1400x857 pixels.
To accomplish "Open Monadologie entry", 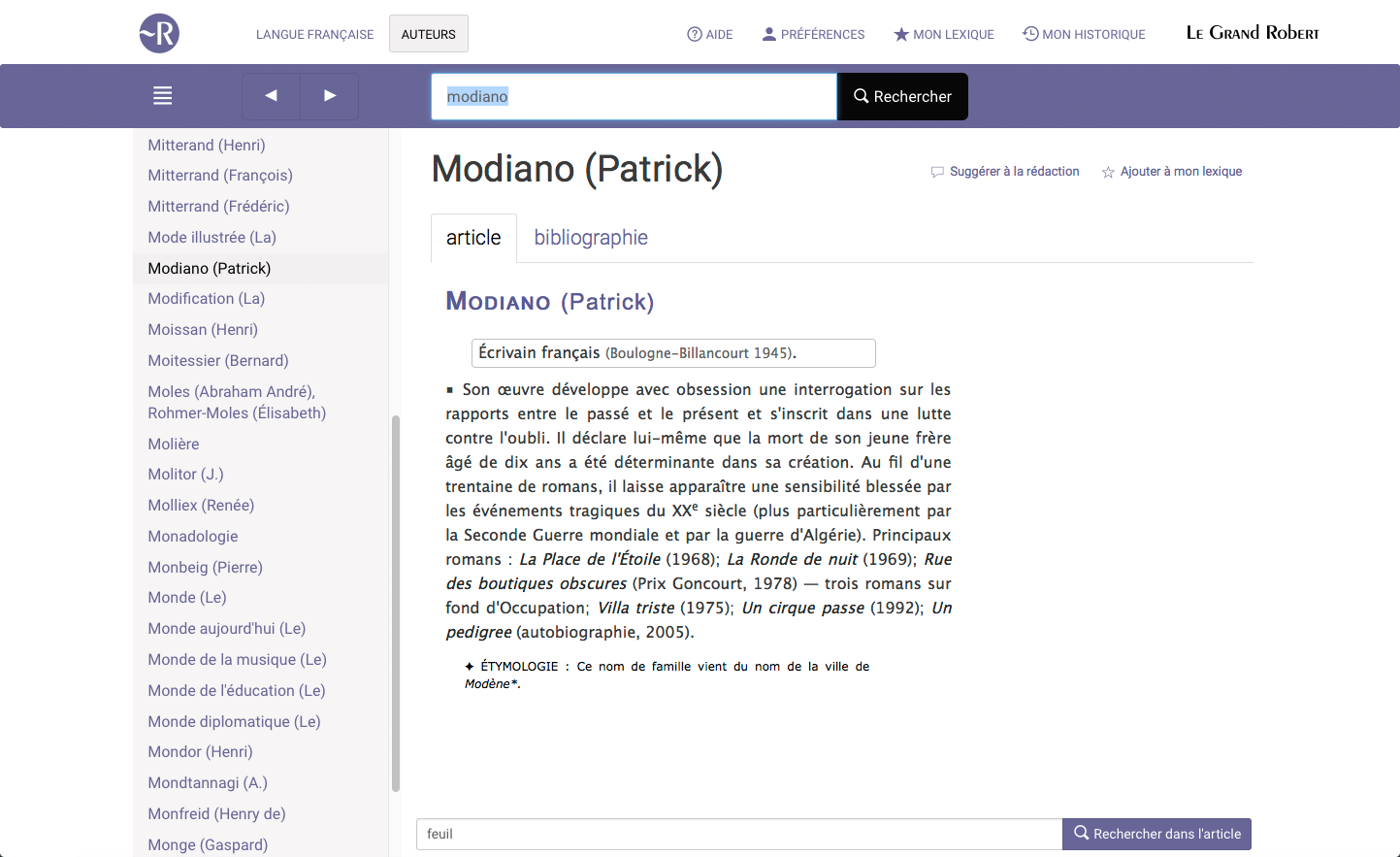I will coord(193,536).
